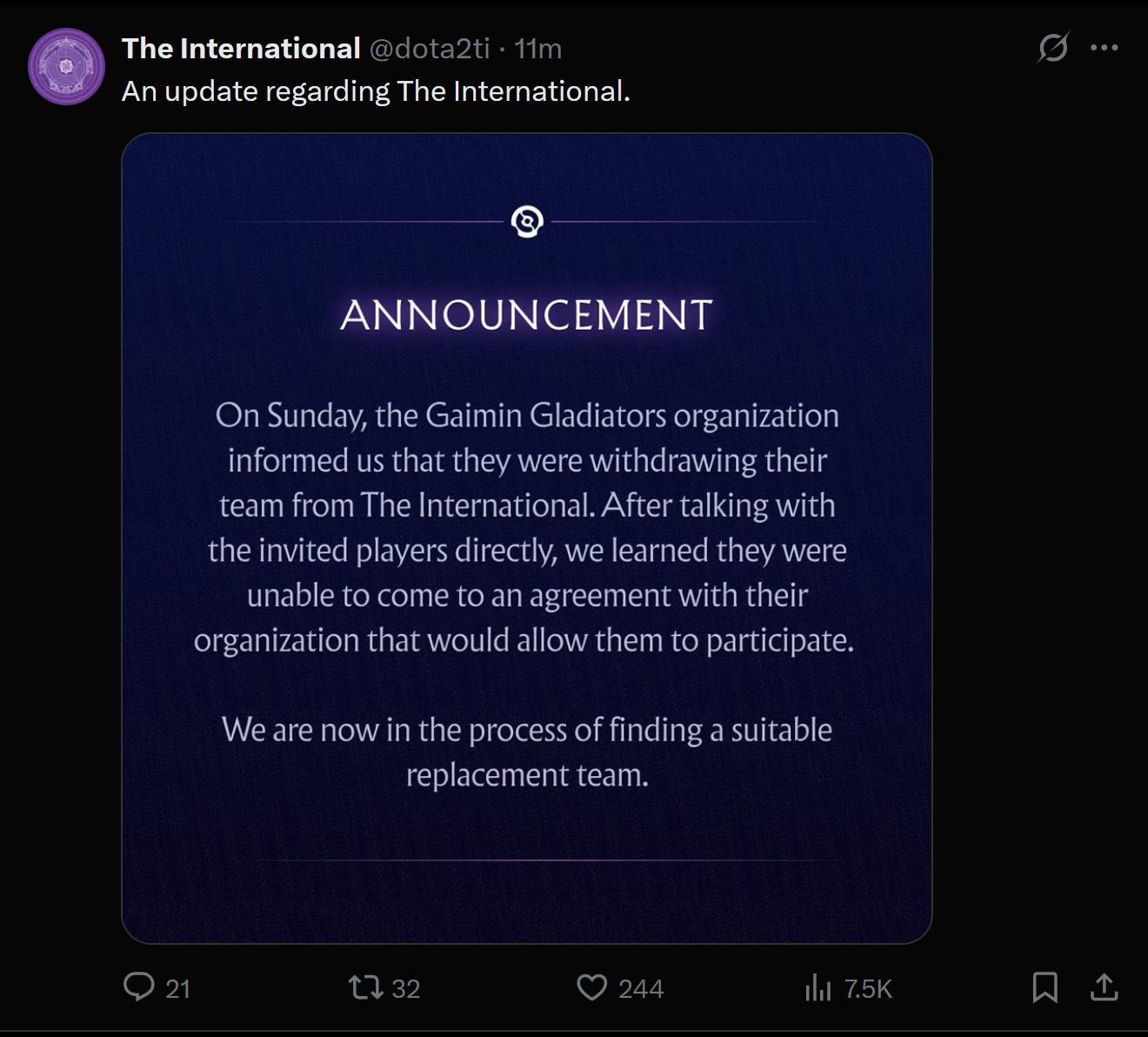Click the Dota 2 logo in the image

tap(527, 222)
